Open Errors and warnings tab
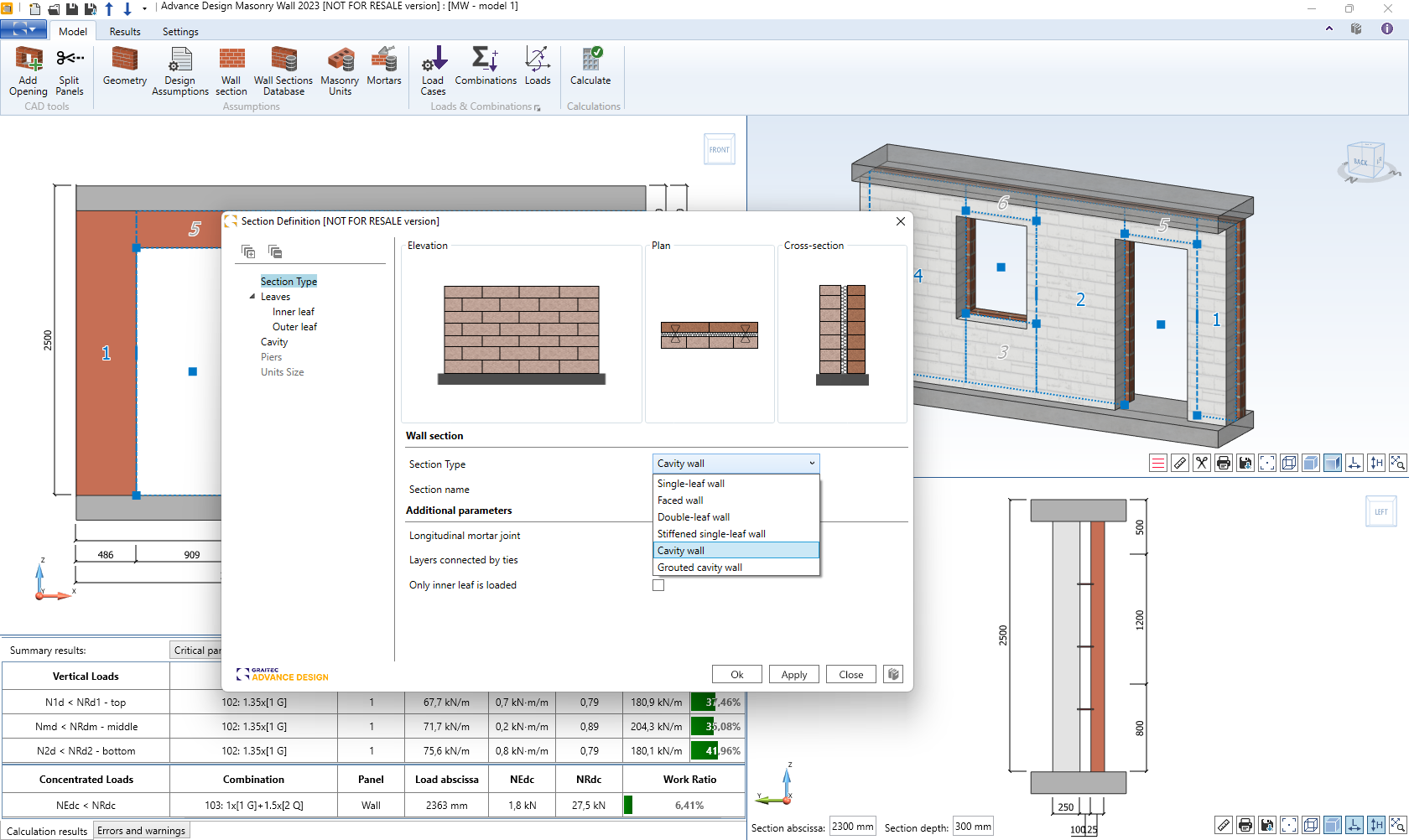Image resolution: width=1409 pixels, height=840 pixels. click(x=142, y=831)
